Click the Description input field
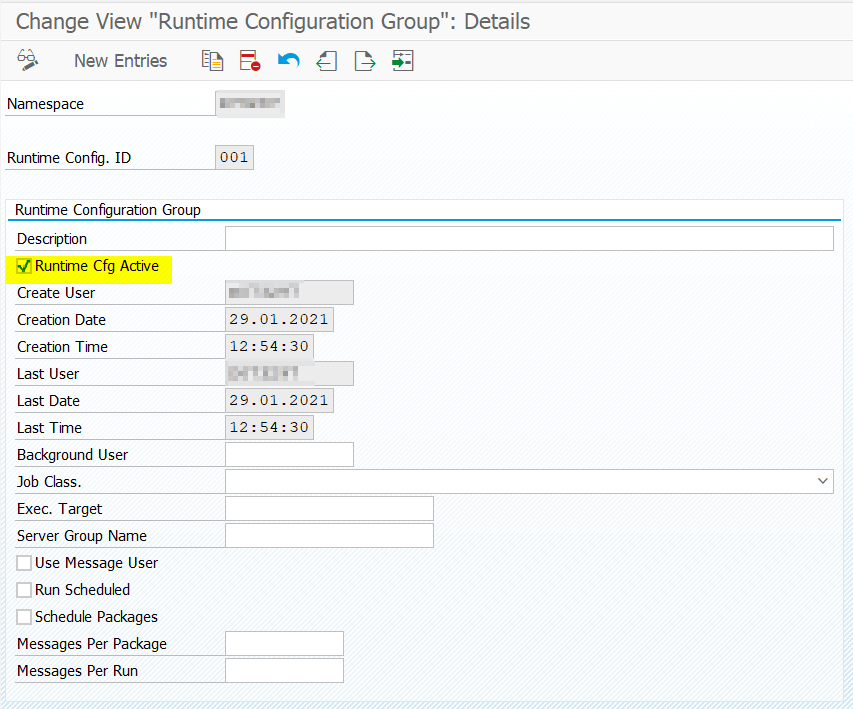The height and width of the screenshot is (709, 853). (x=529, y=238)
